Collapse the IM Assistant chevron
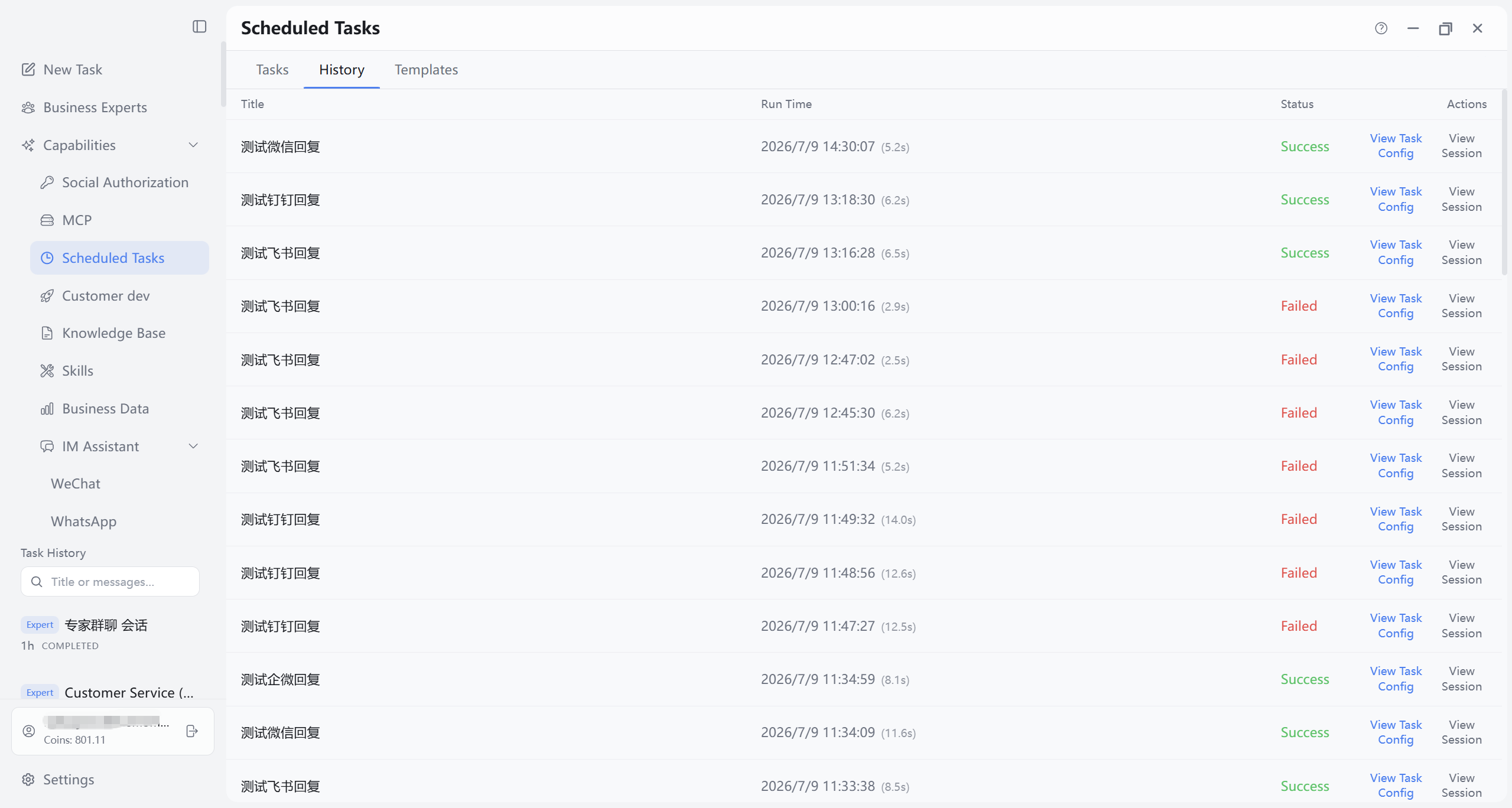 coord(193,447)
